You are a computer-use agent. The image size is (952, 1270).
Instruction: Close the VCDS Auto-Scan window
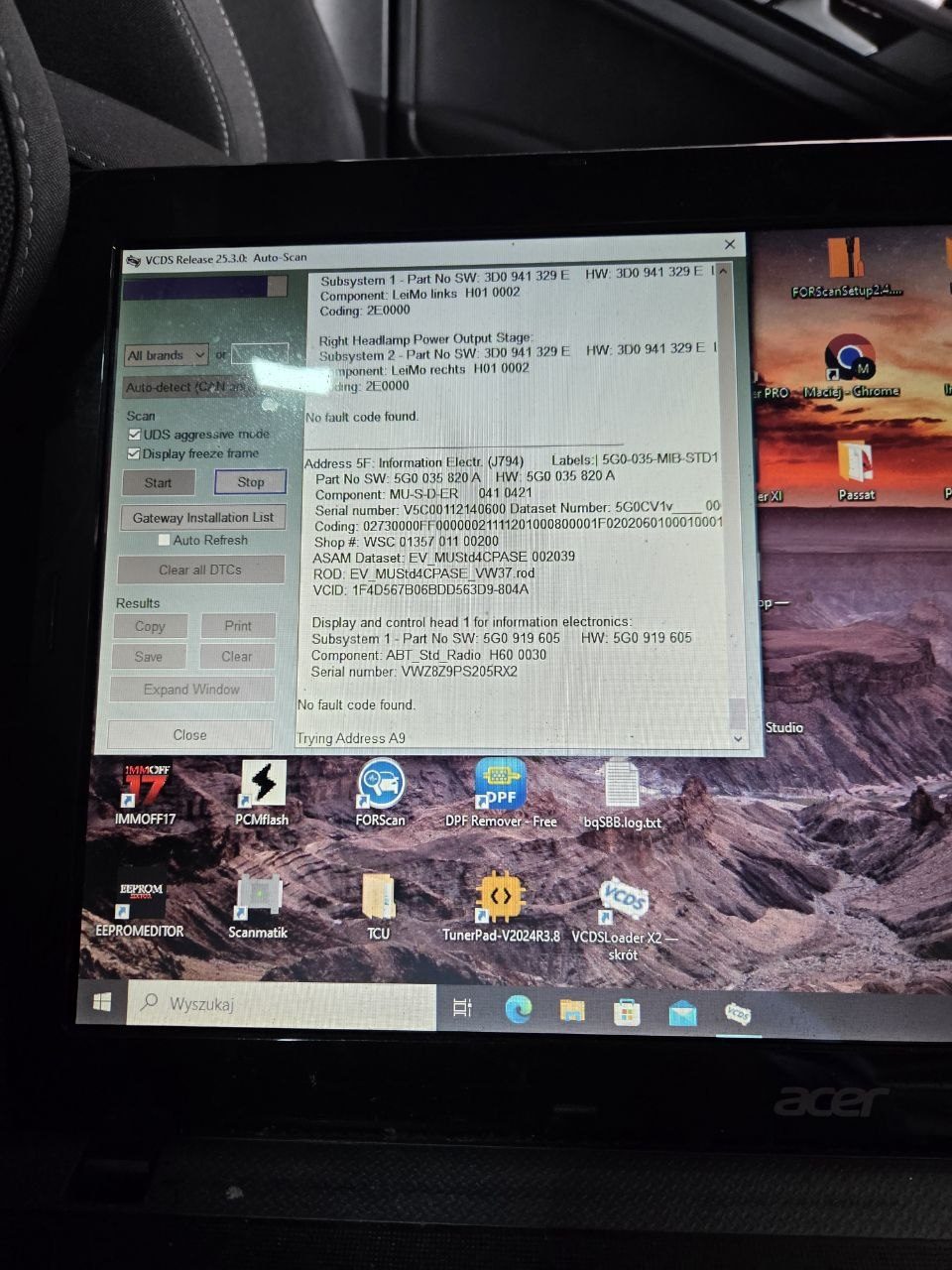[x=730, y=244]
